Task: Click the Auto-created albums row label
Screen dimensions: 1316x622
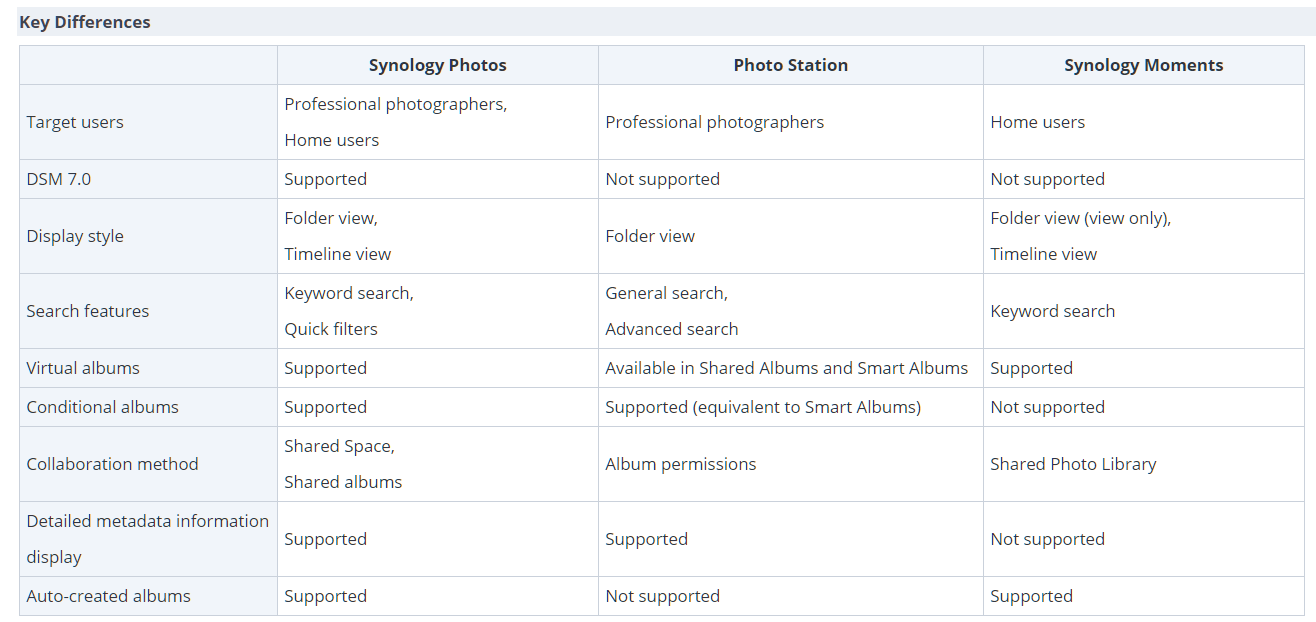Action: [x=108, y=596]
